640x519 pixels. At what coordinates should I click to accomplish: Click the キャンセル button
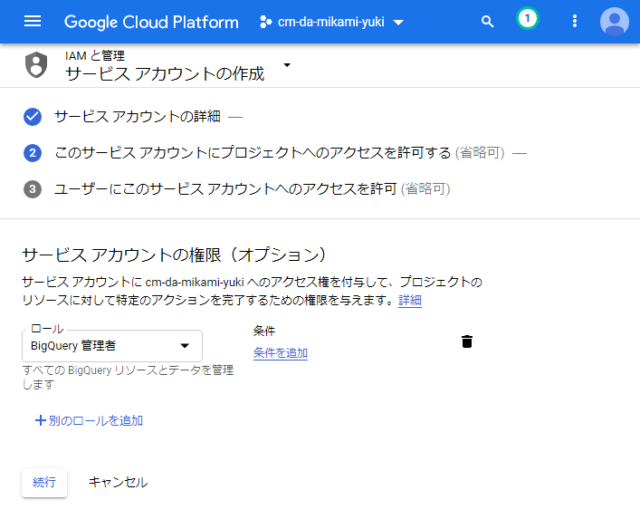(x=118, y=482)
